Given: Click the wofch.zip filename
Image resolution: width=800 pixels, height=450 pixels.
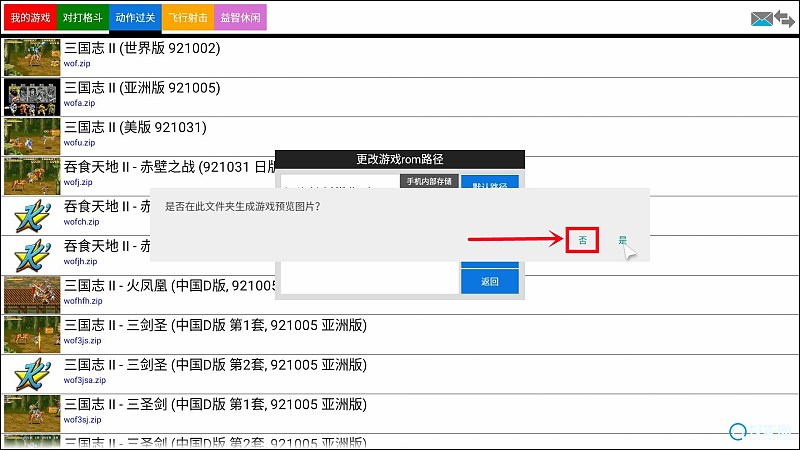Looking at the screenshot, I should [81, 222].
